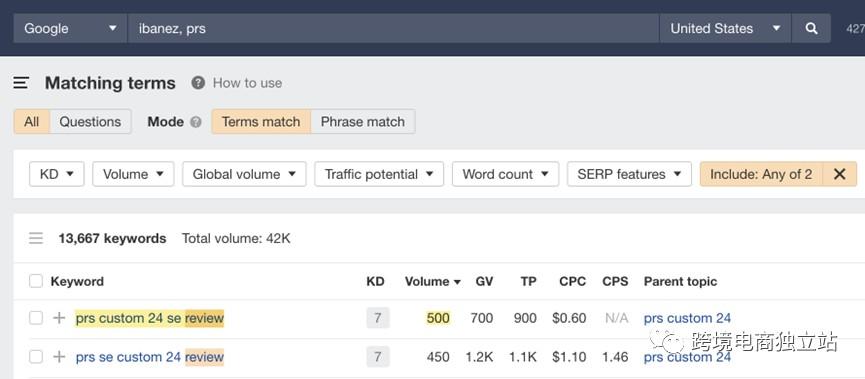865x379 pixels.
Task: Click the TP value 1.1K
Action: (523, 357)
